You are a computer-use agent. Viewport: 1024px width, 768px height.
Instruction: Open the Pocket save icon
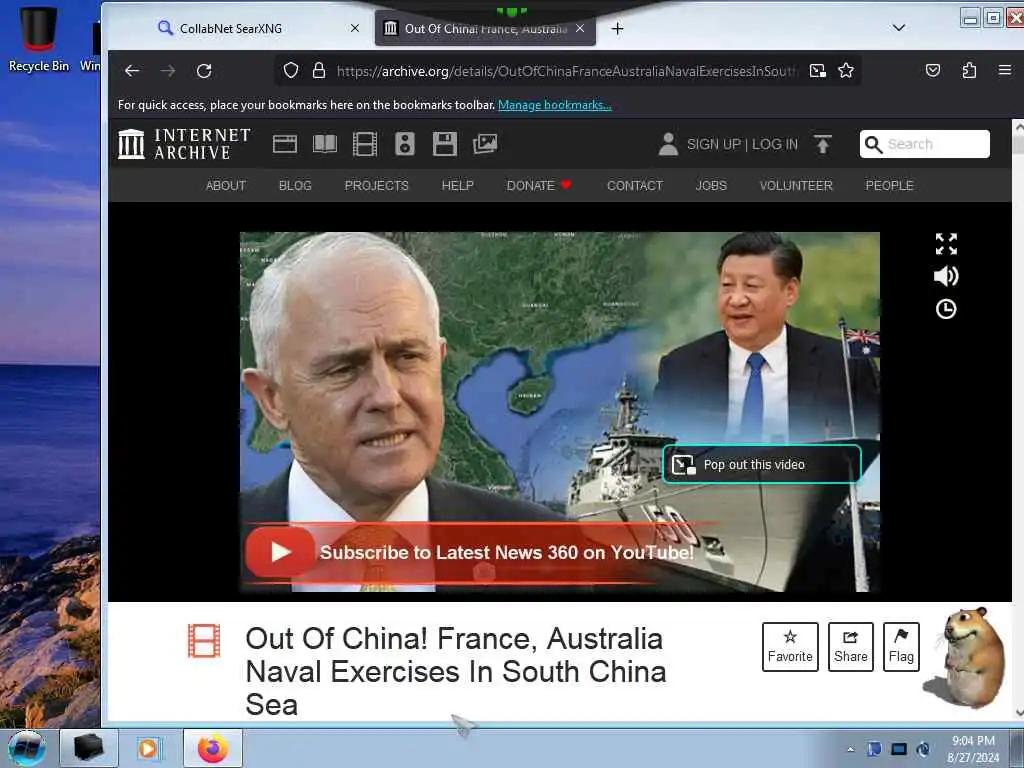pos(933,71)
